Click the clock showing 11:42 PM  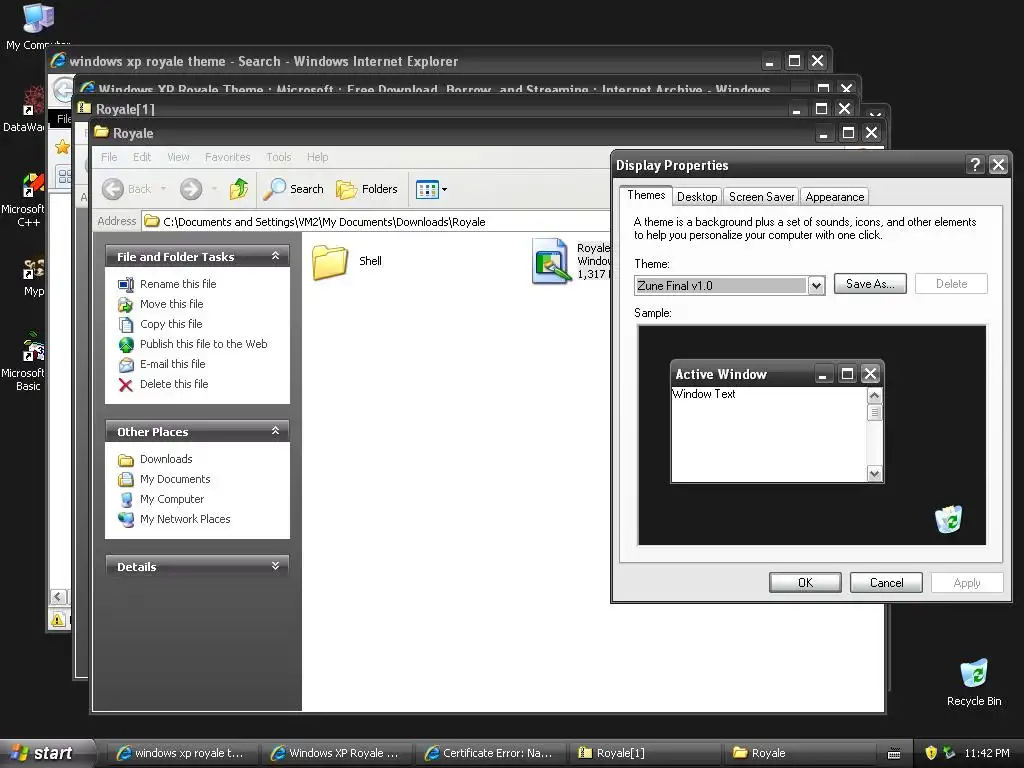(986, 753)
